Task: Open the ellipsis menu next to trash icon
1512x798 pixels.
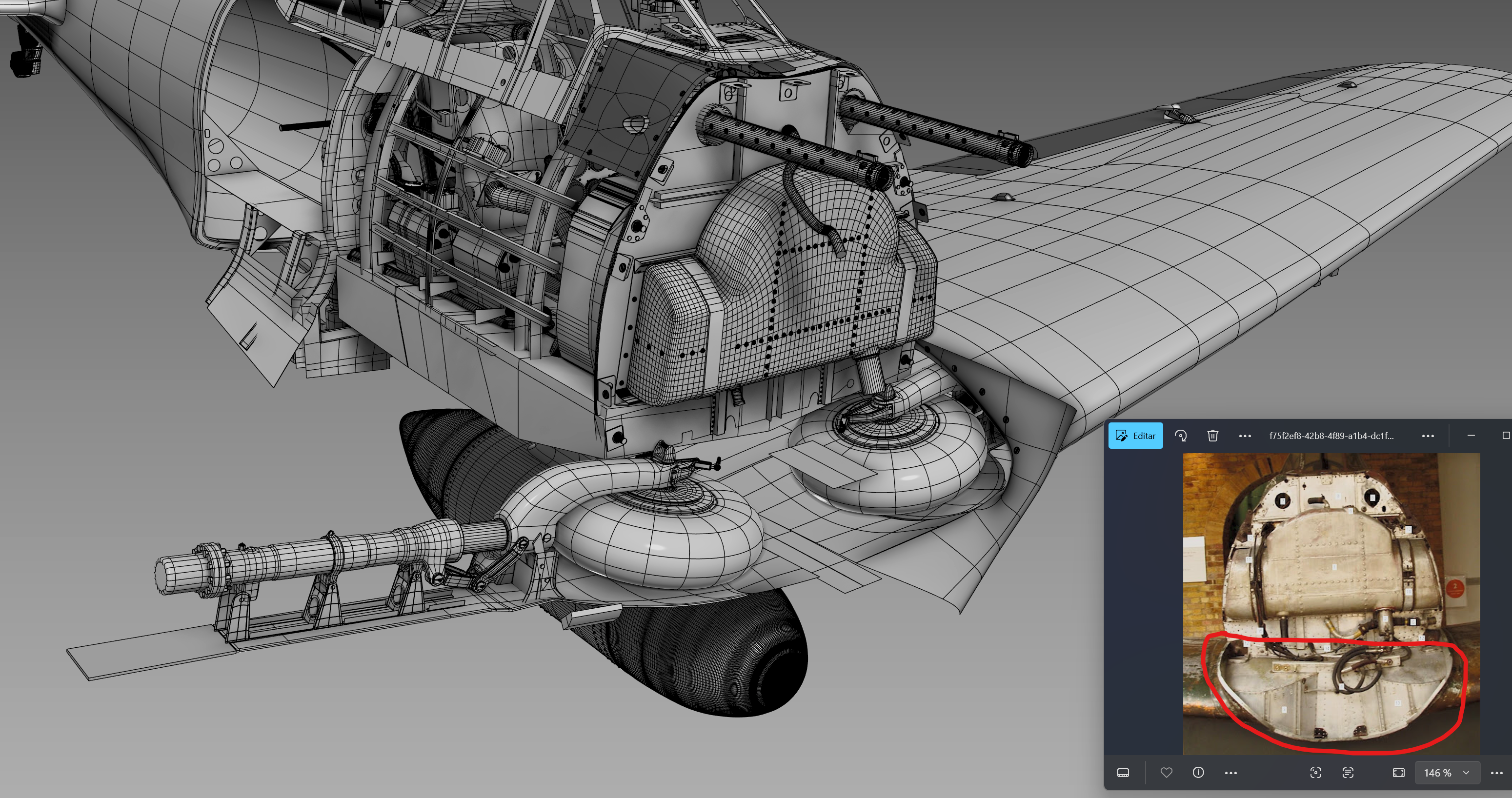Action: 1244,436
